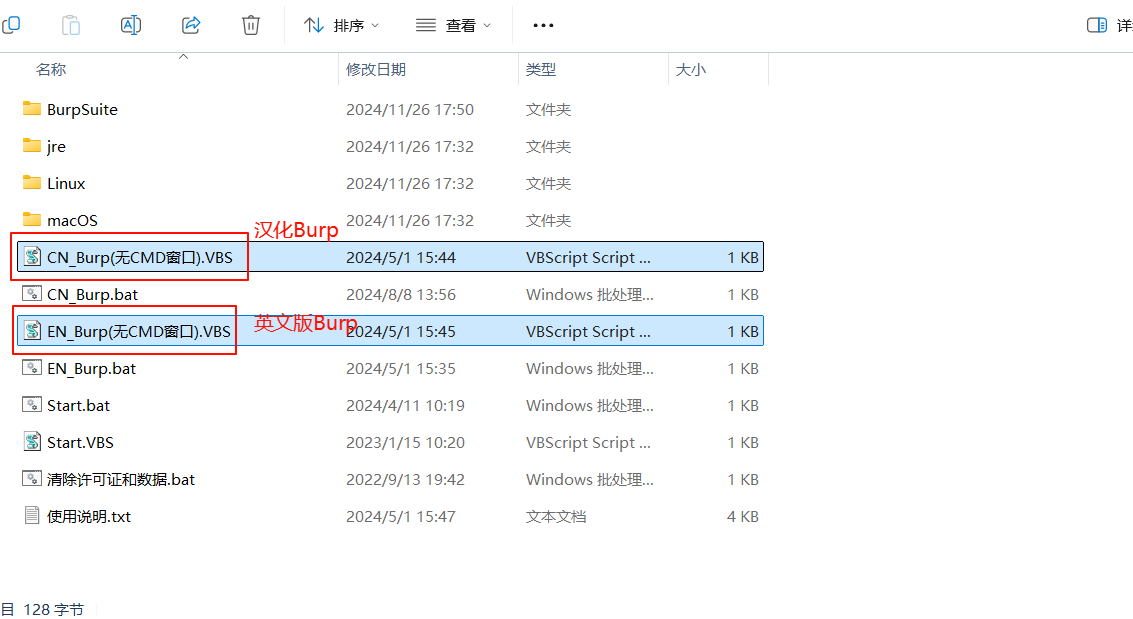The width and height of the screenshot is (1133, 619).
Task: Click date 2022/9/13 19:42
Action: click(405, 480)
